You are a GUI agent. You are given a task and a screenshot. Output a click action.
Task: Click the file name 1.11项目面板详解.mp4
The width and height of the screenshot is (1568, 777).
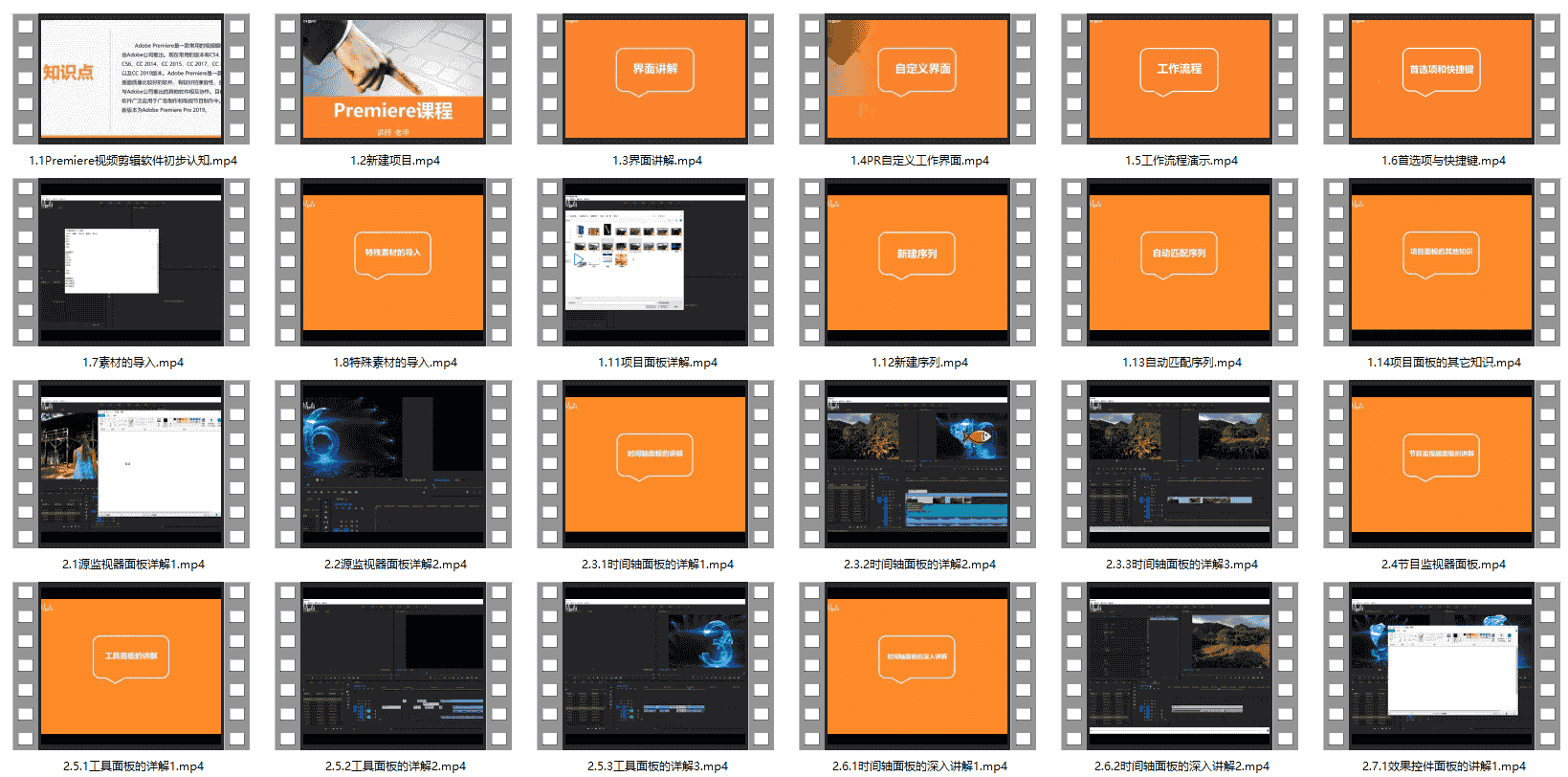pyautogui.click(x=657, y=363)
